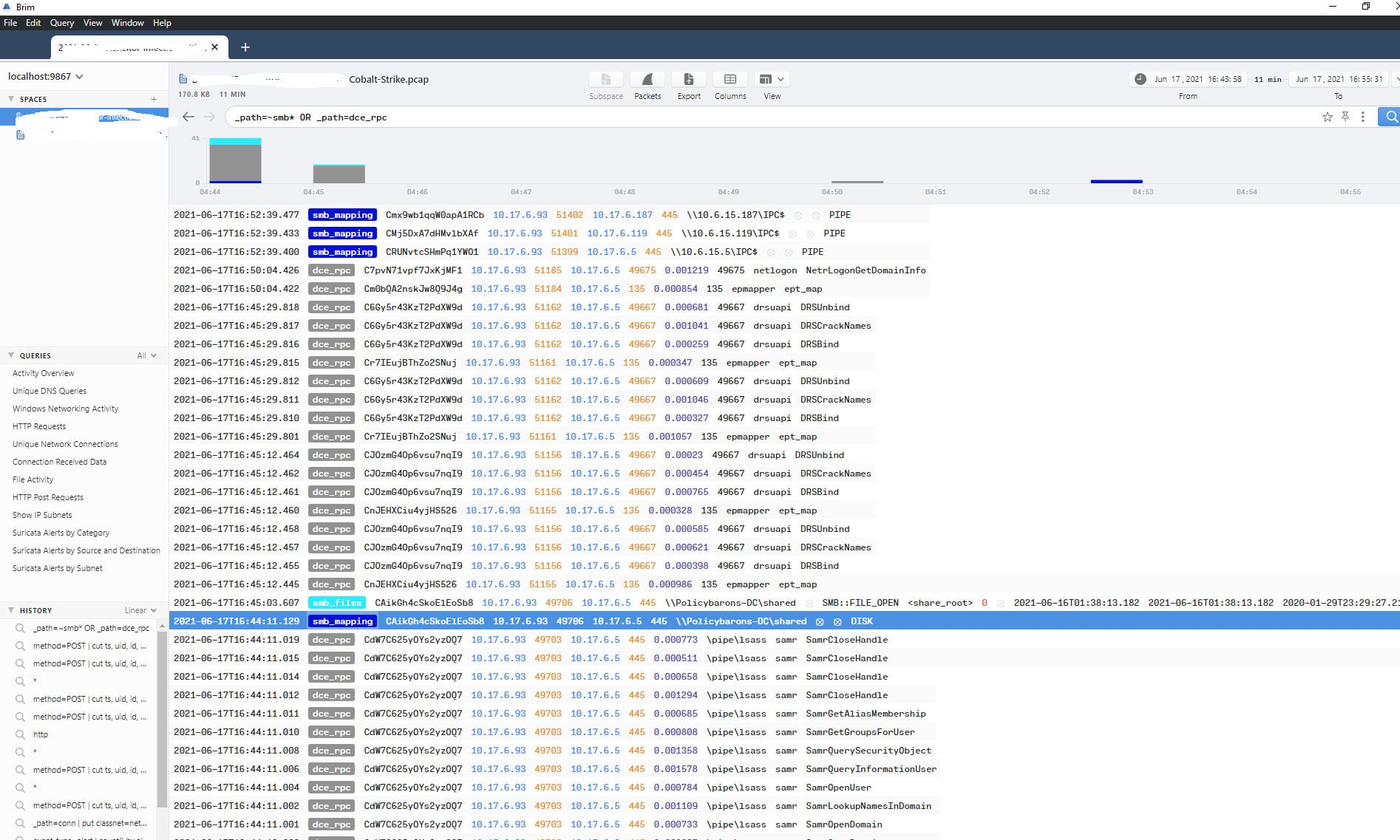1400x840 pixels.
Task: Run the Connection Received Data query
Action: pyautogui.click(x=59, y=462)
